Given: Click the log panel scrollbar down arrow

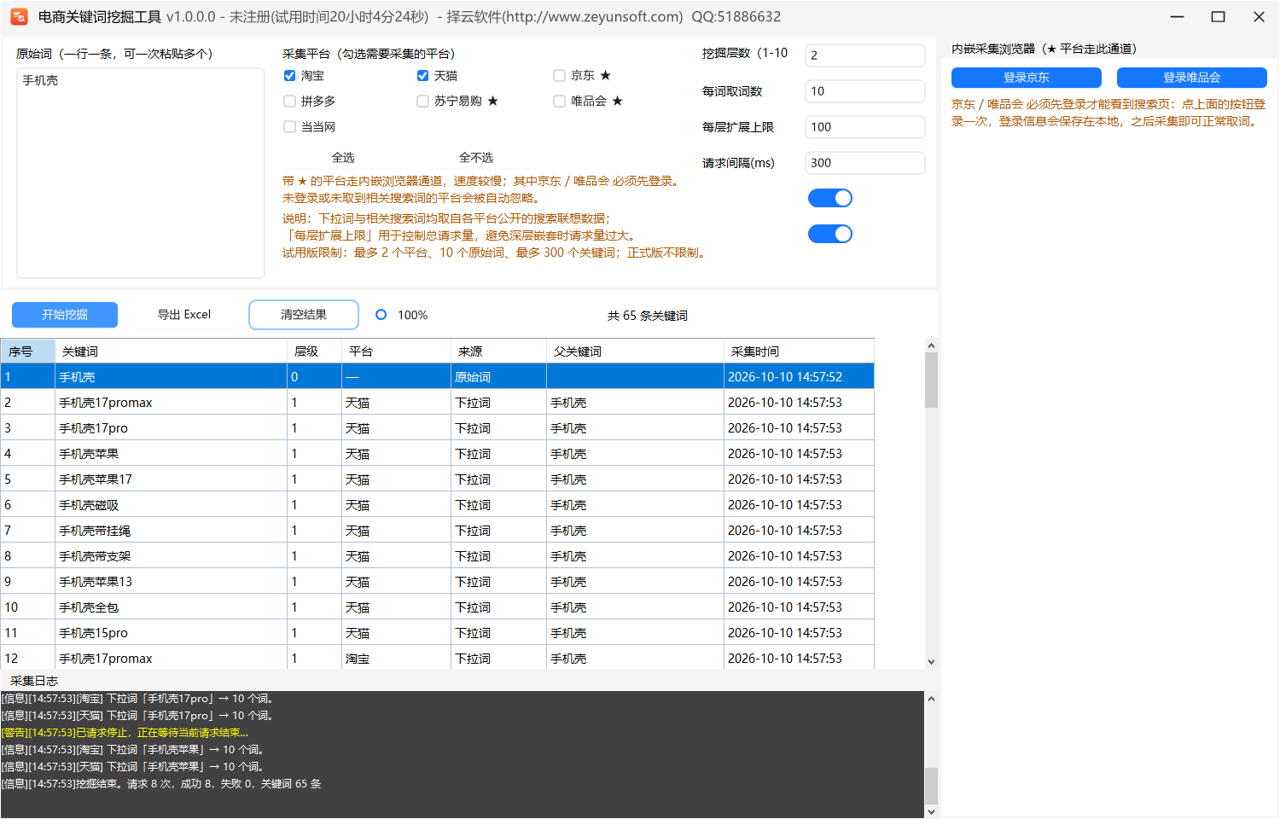Looking at the screenshot, I should pos(932,811).
